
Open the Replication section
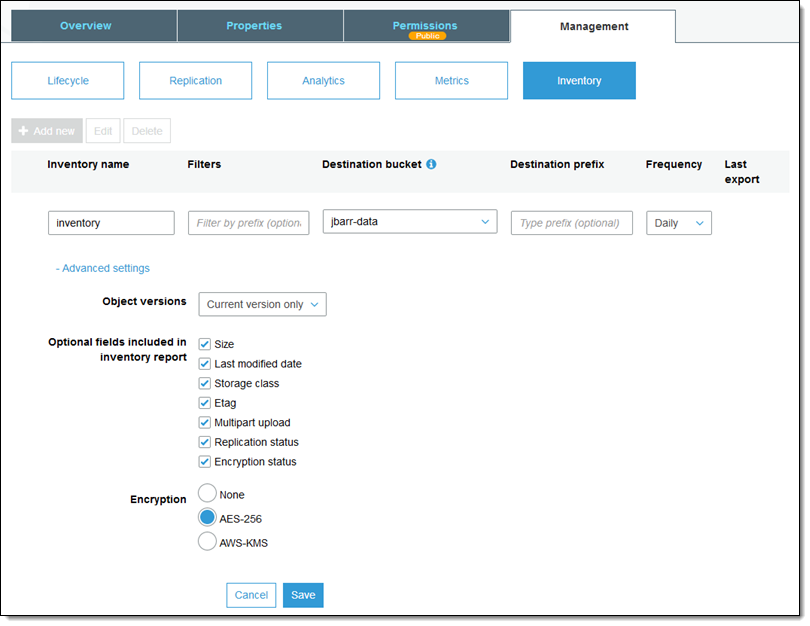pos(196,81)
